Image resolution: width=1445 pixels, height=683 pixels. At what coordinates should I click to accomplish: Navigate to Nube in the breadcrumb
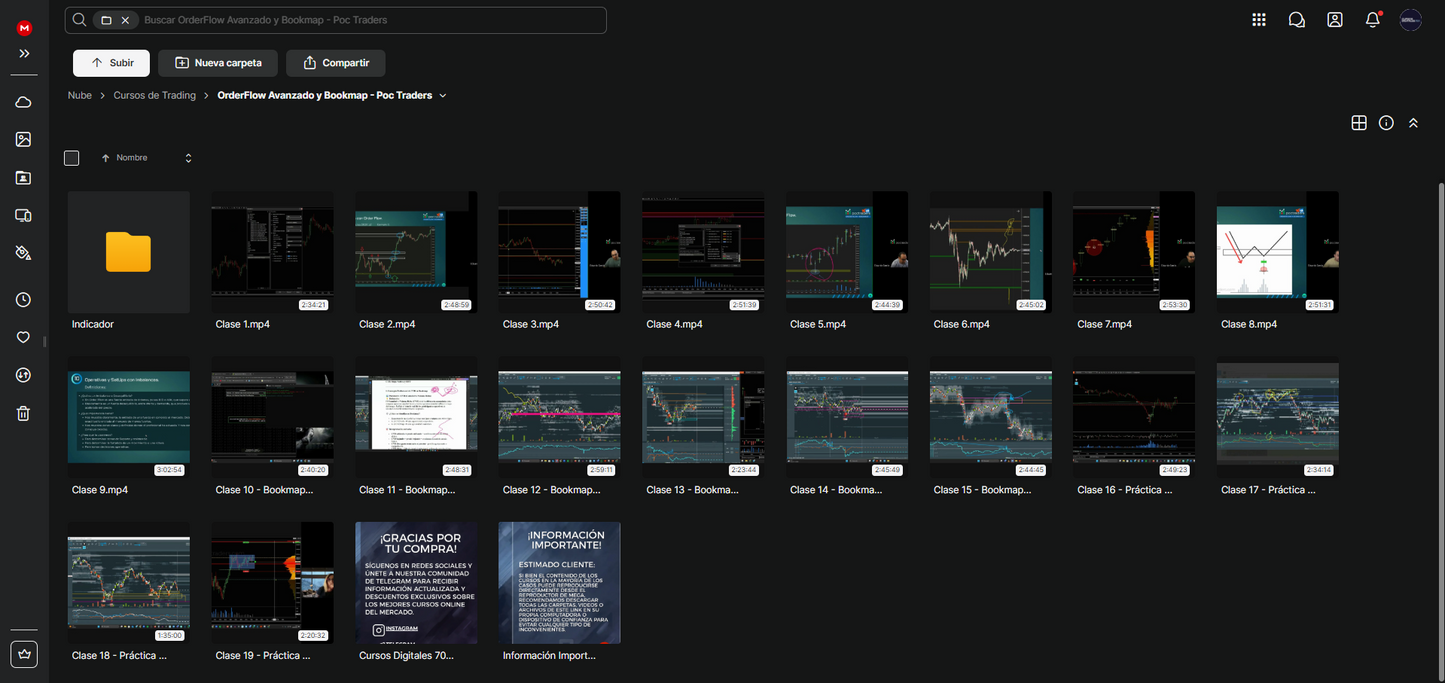pyautogui.click(x=79, y=95)
